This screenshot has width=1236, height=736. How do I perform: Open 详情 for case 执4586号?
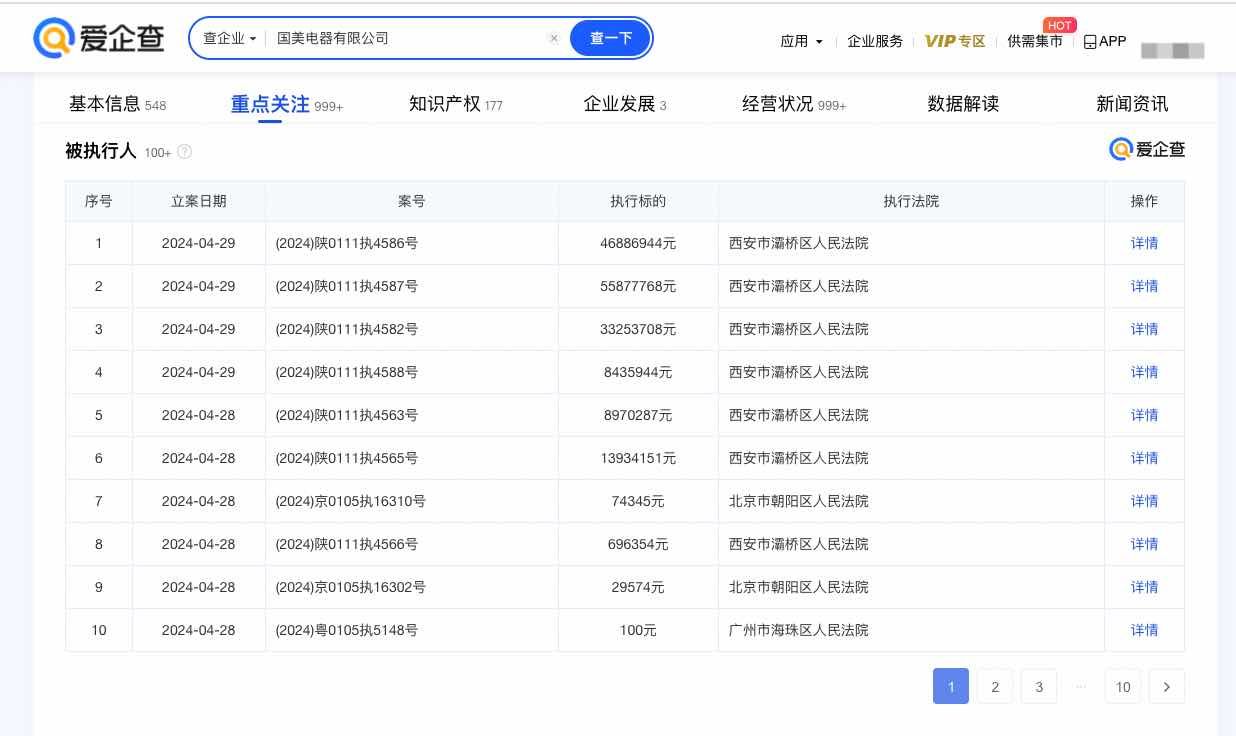click(x=1144, y=243)
